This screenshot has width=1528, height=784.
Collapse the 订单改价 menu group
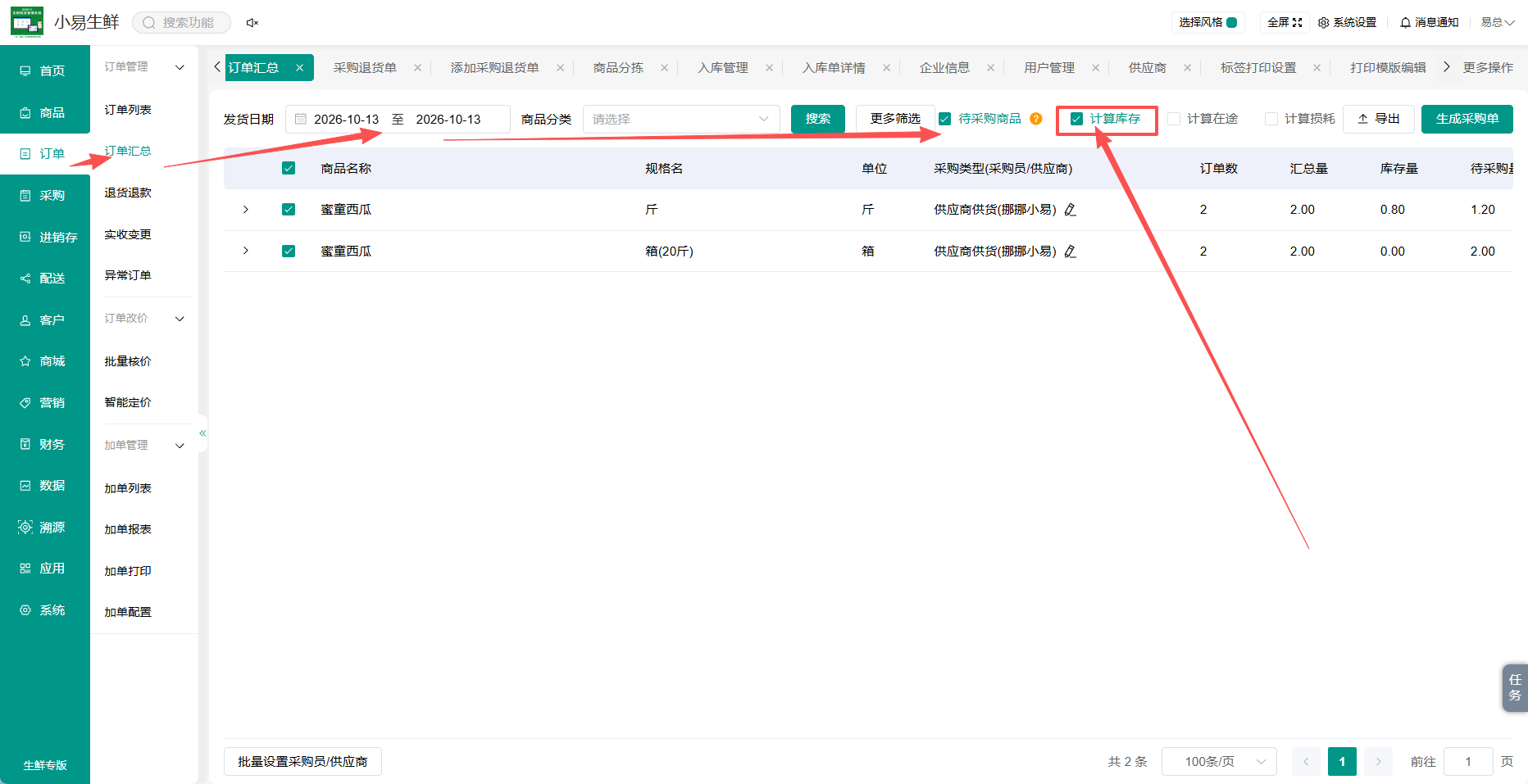pos(180,319)
